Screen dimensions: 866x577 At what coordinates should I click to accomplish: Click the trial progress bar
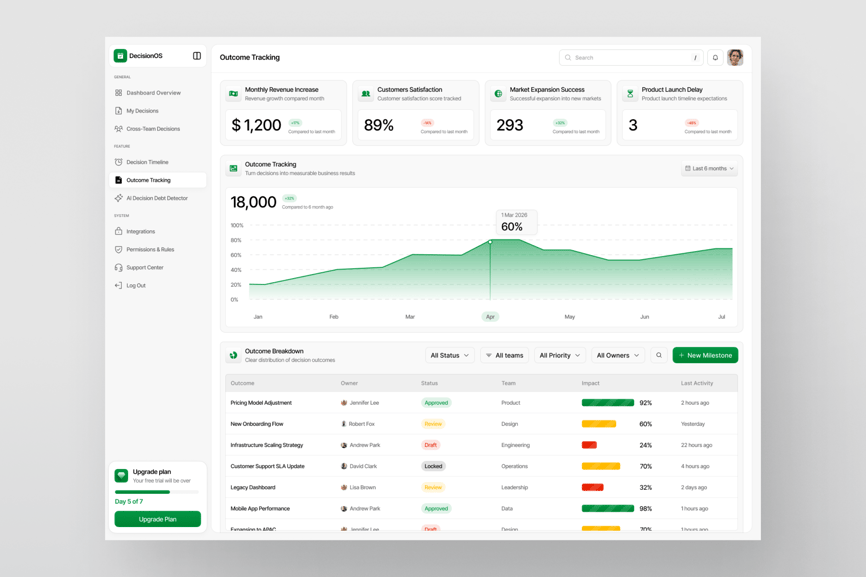point(157,492)
